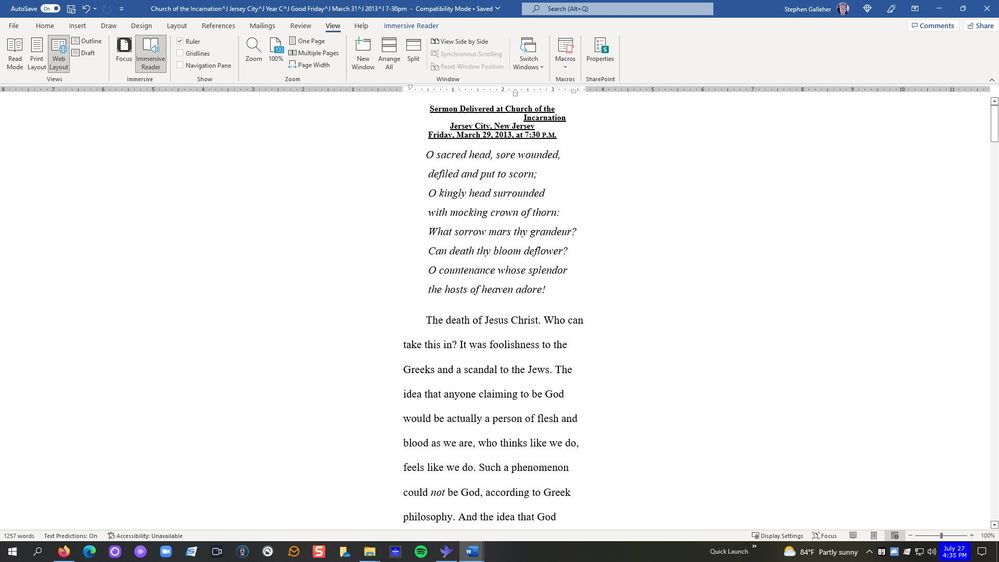Open Display Settings in status bar
This screenshot has height=562, width=999.
pos(777,536)
